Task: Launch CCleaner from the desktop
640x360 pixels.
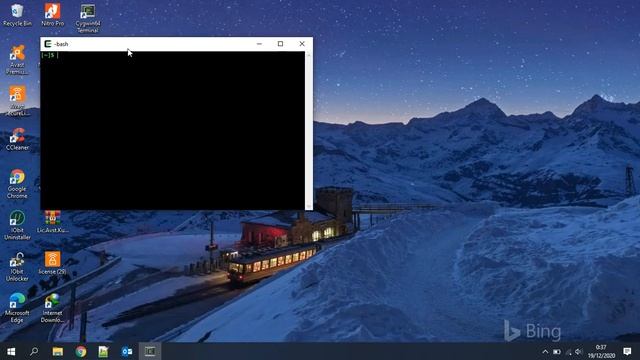Action: 17,139
